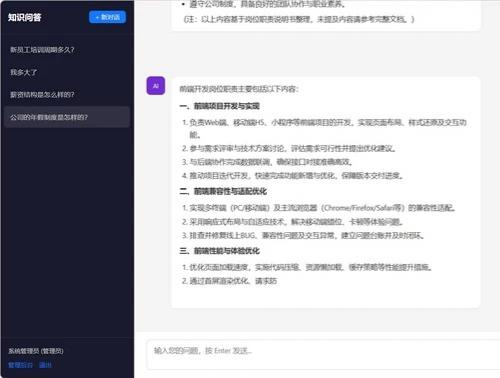This screenshot has width=500, height=378.
Task: Click the note starting with (注:以上内容
Action: click(x=299, y=19)
